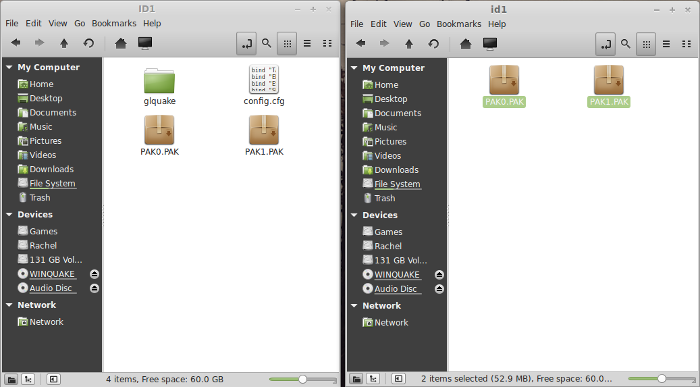Select PAK1.PAK in the id1 right window

point(609,86)
